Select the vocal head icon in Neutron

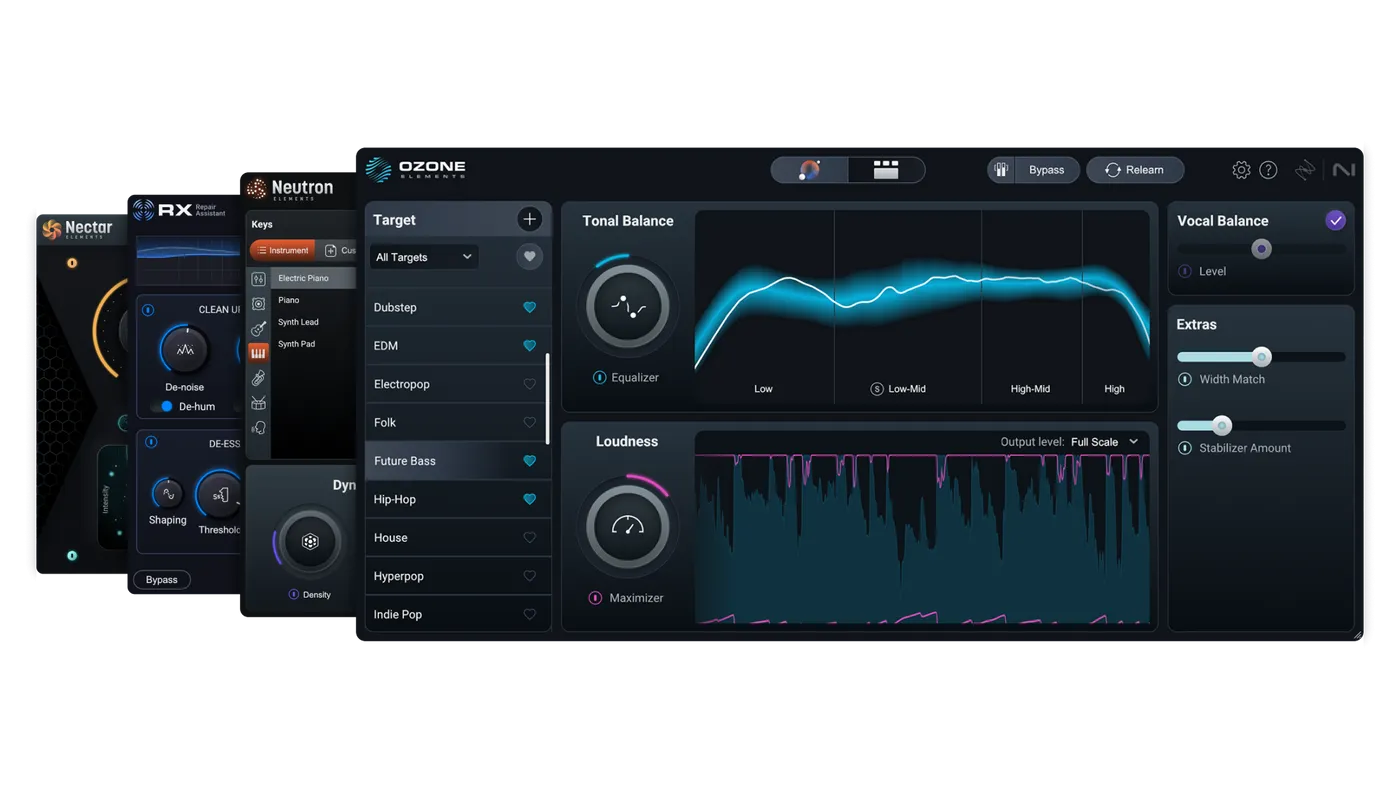pyautogui.click(x=258, y=428)
